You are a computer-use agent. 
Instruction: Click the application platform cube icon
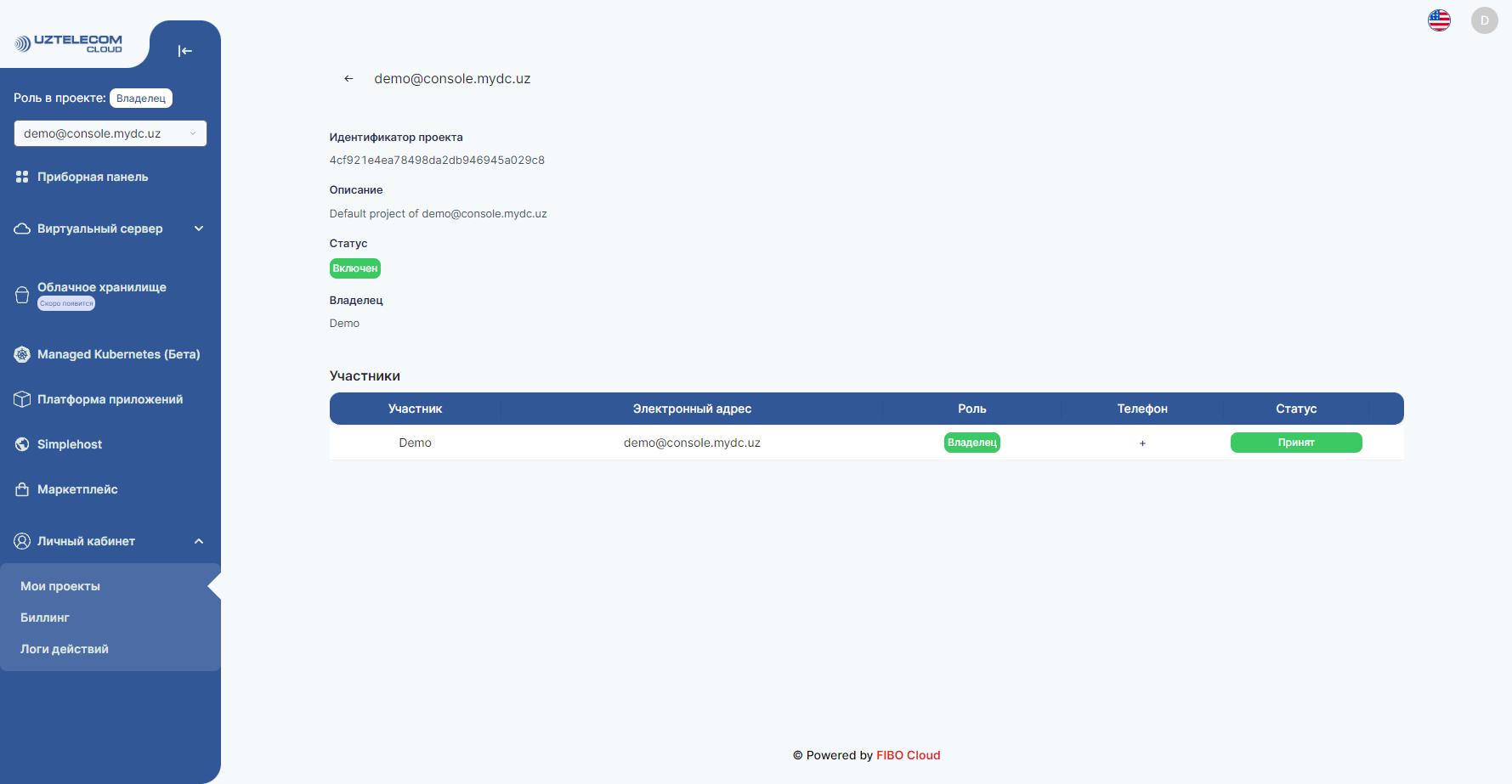coord(22,399)
